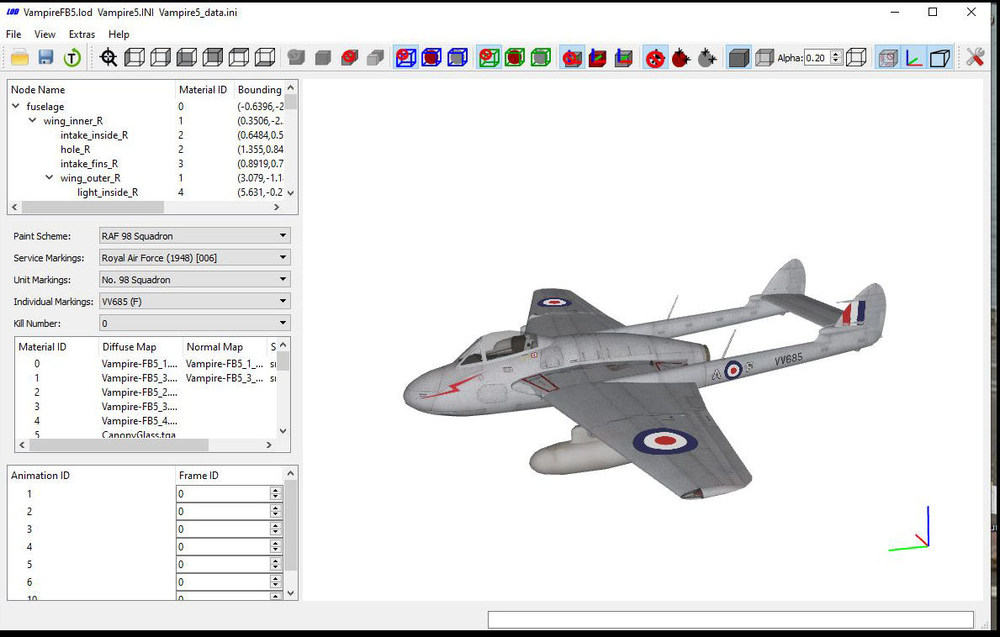Click the Diffuse Map column header
The height and width of the screenshot is (637, 1000).
[129, 347]
